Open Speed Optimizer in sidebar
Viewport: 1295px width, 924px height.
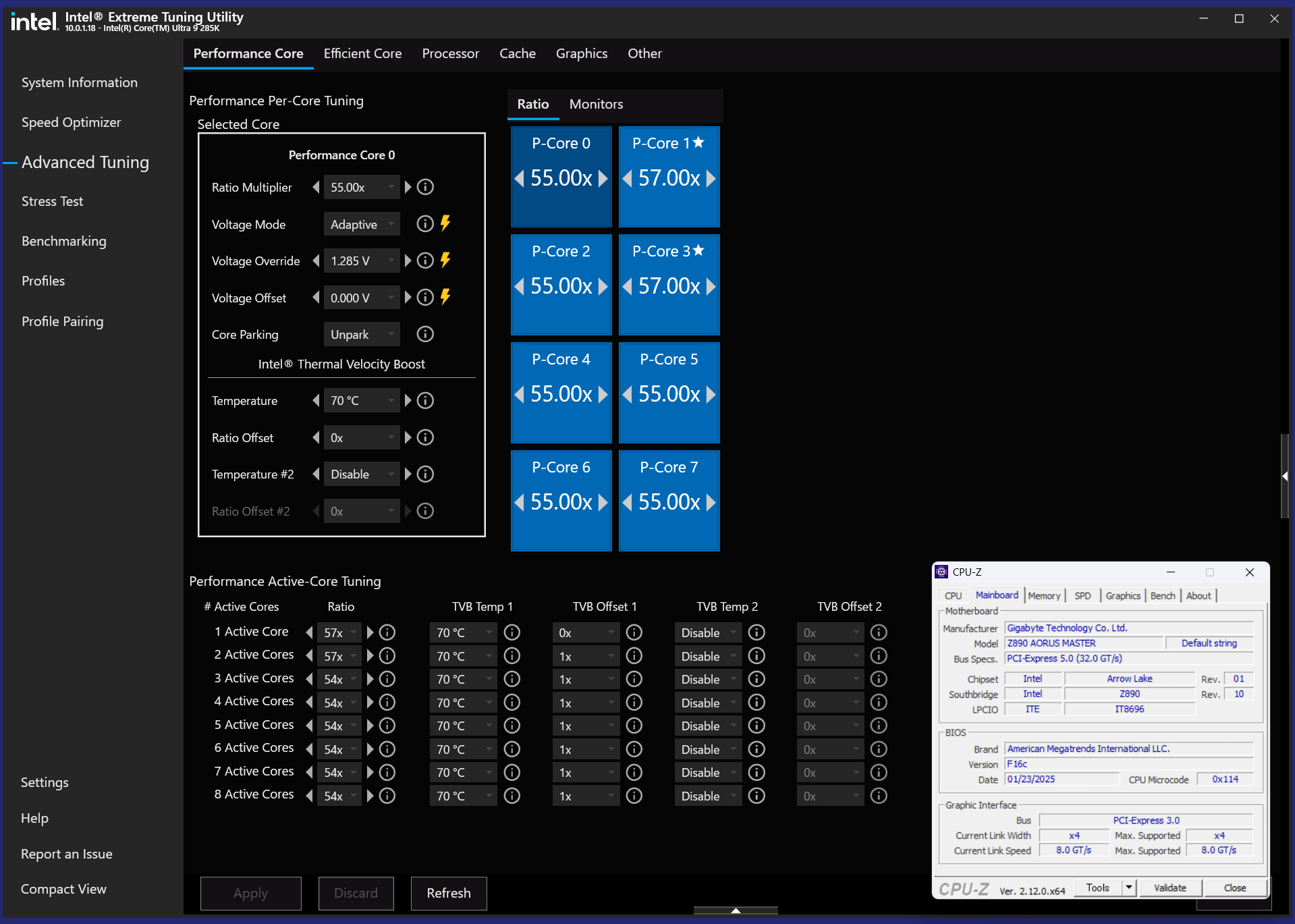(x=72, y=122)
